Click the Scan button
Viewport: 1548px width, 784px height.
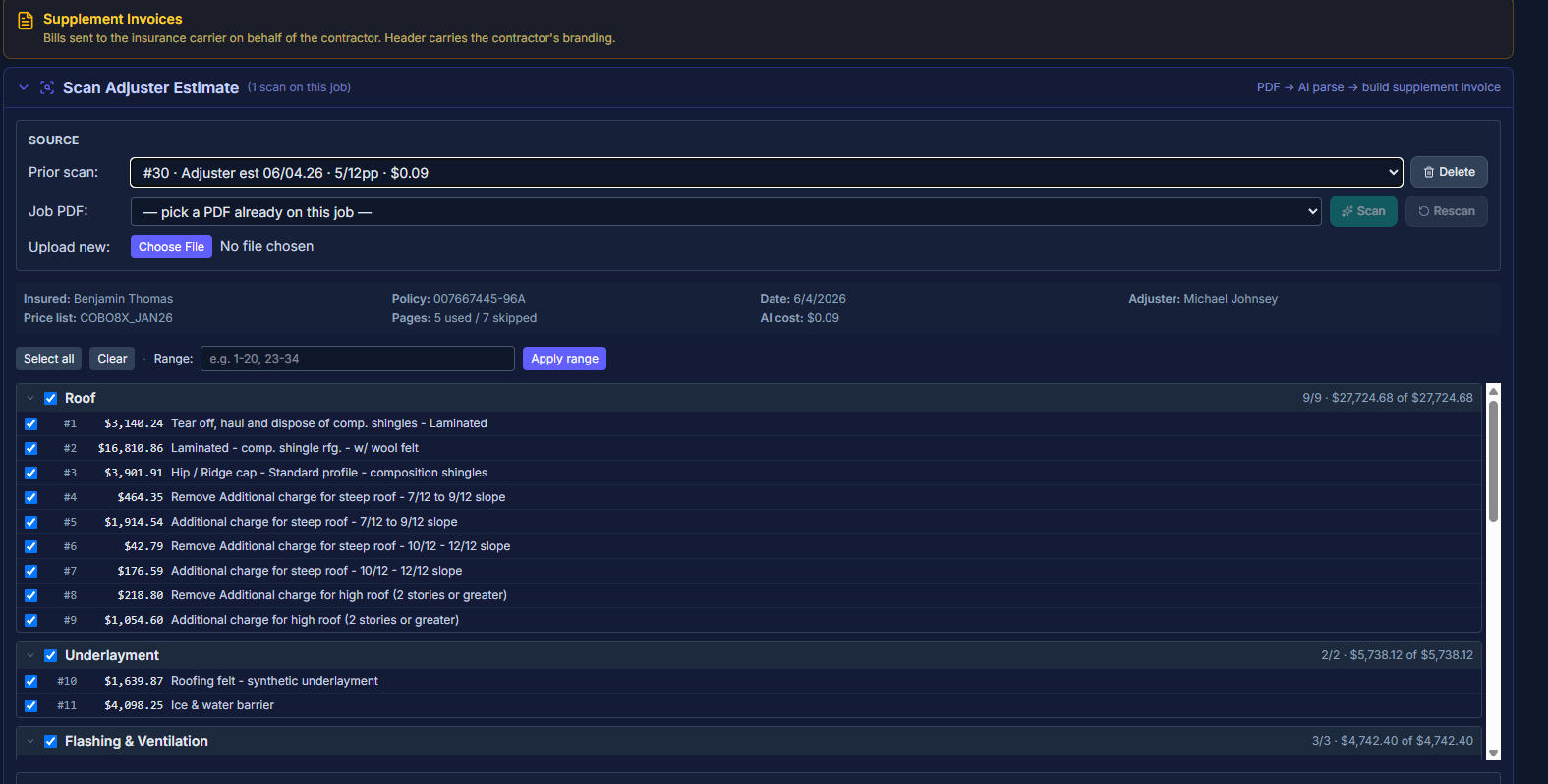[1363, 211]
